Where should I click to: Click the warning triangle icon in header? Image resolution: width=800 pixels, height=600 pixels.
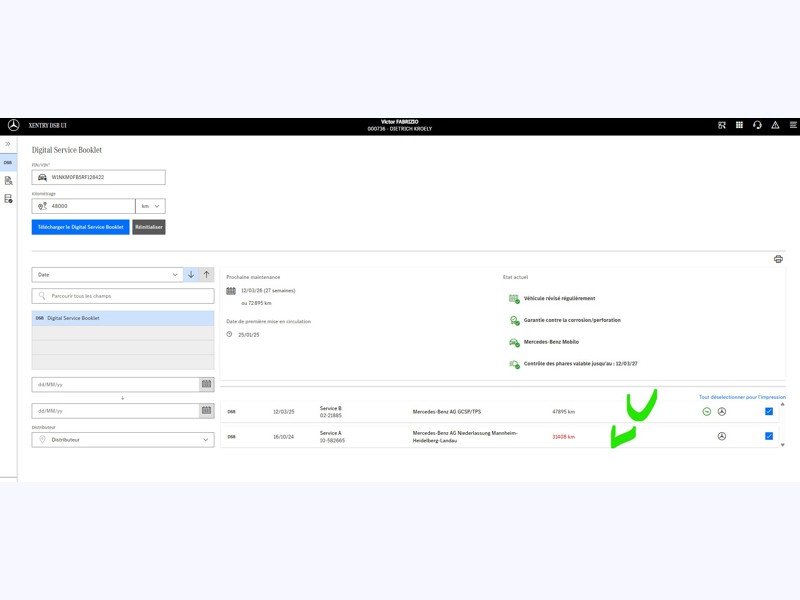[x=775, y=125]
